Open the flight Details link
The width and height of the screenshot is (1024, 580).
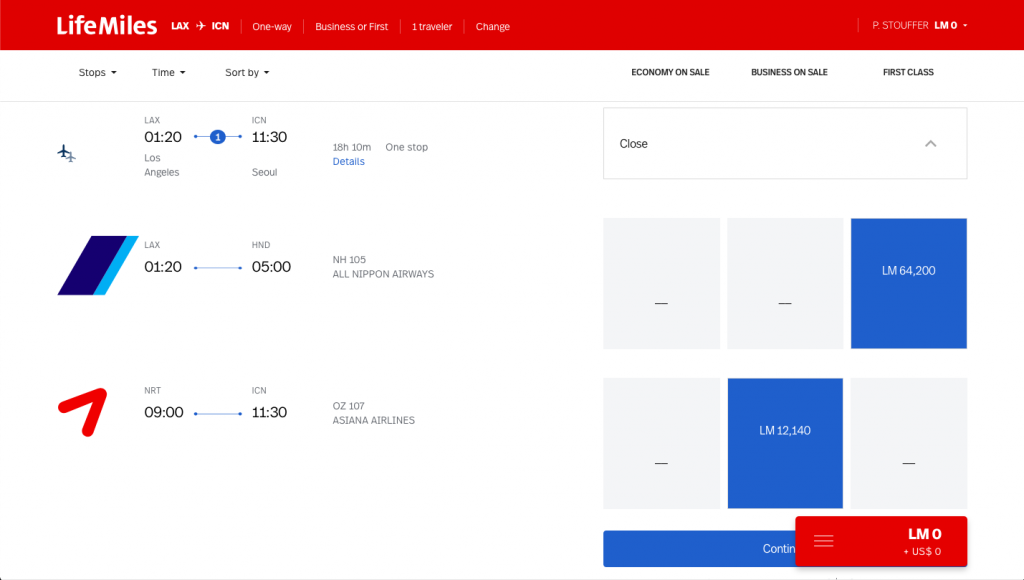(x=349, y=161)
